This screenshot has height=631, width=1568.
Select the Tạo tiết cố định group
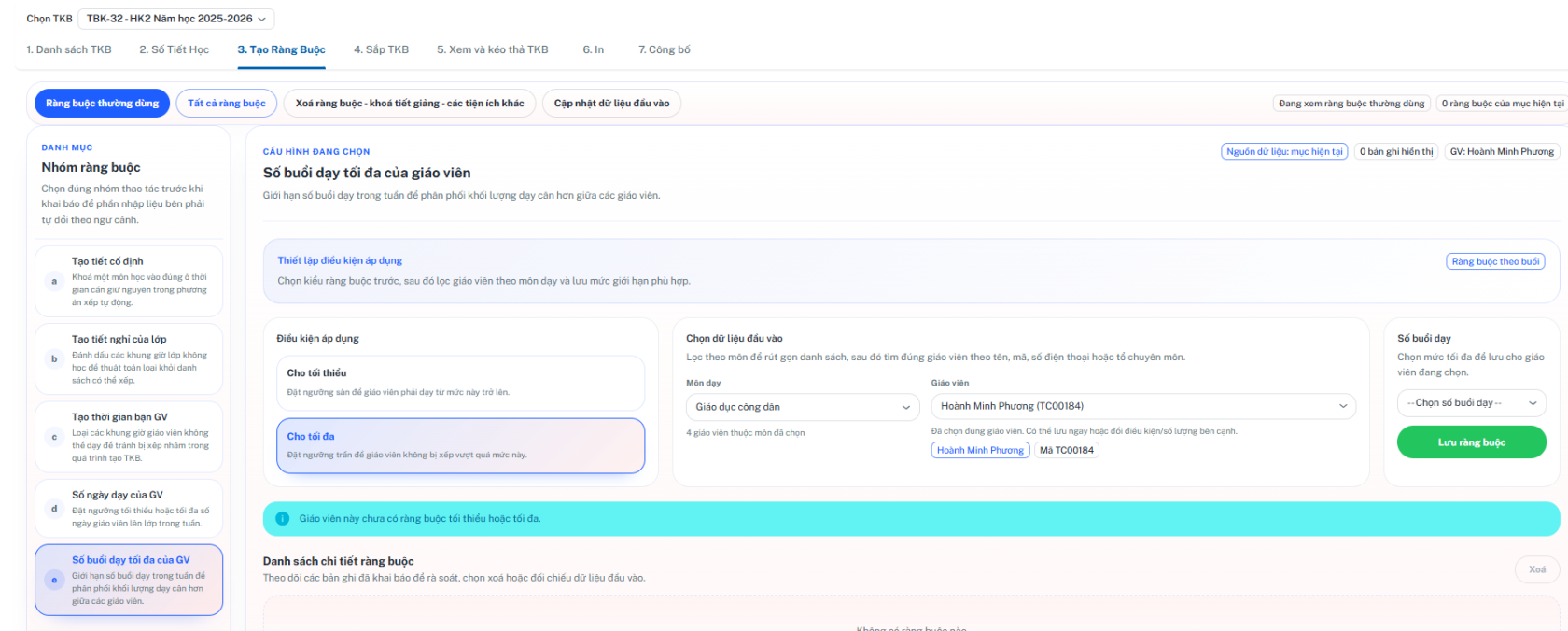click(129, 281)
